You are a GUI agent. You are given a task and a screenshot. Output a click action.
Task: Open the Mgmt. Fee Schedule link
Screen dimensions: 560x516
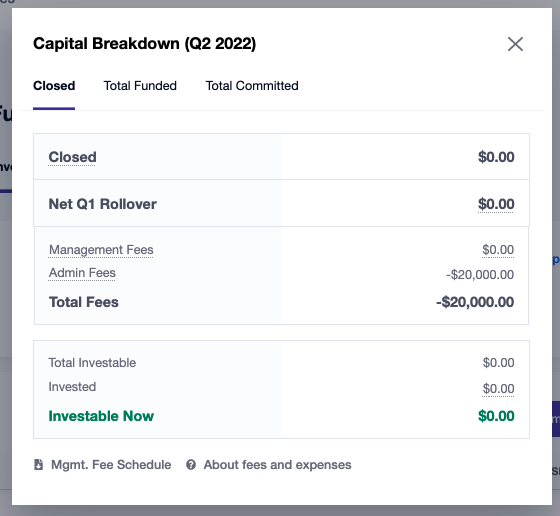111,465
